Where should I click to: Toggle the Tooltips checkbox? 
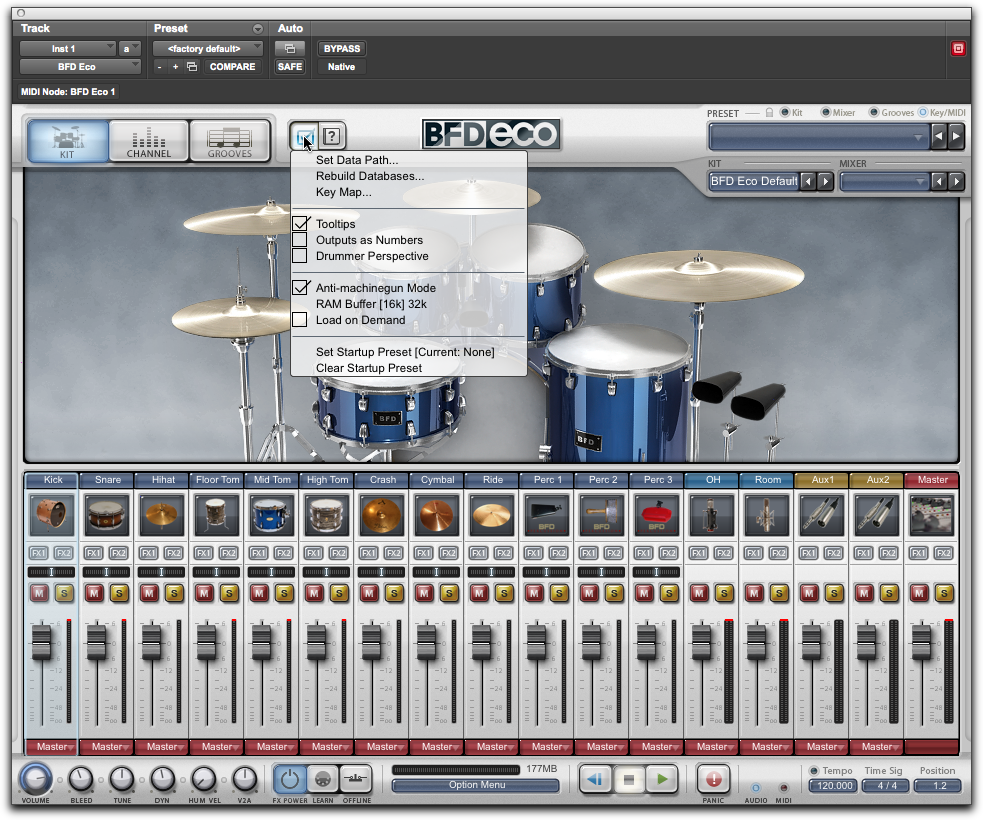[x=300, y=223]
